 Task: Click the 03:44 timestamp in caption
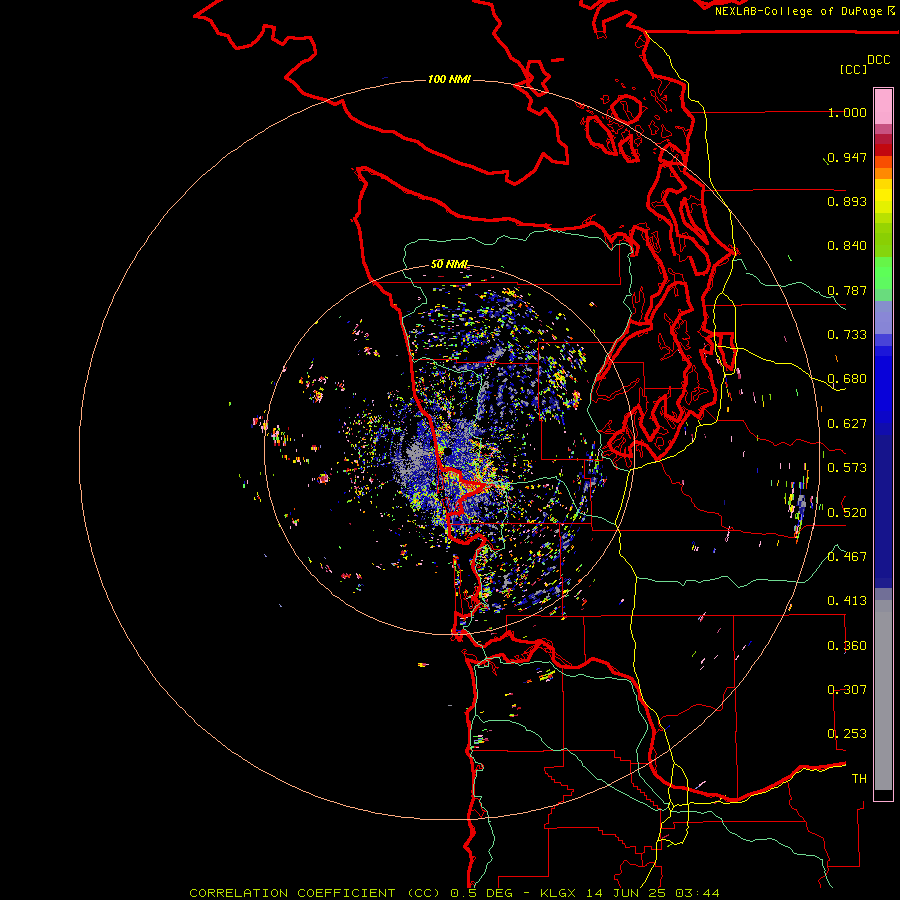coord(697,893)
